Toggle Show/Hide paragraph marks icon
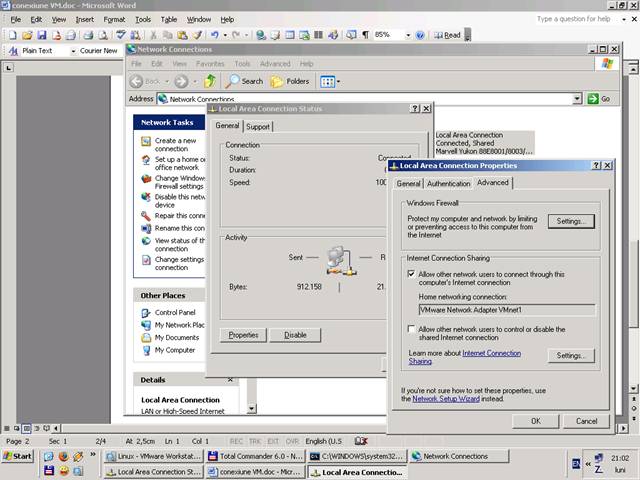This screenshot has height=480, width=640. point(365,35)
